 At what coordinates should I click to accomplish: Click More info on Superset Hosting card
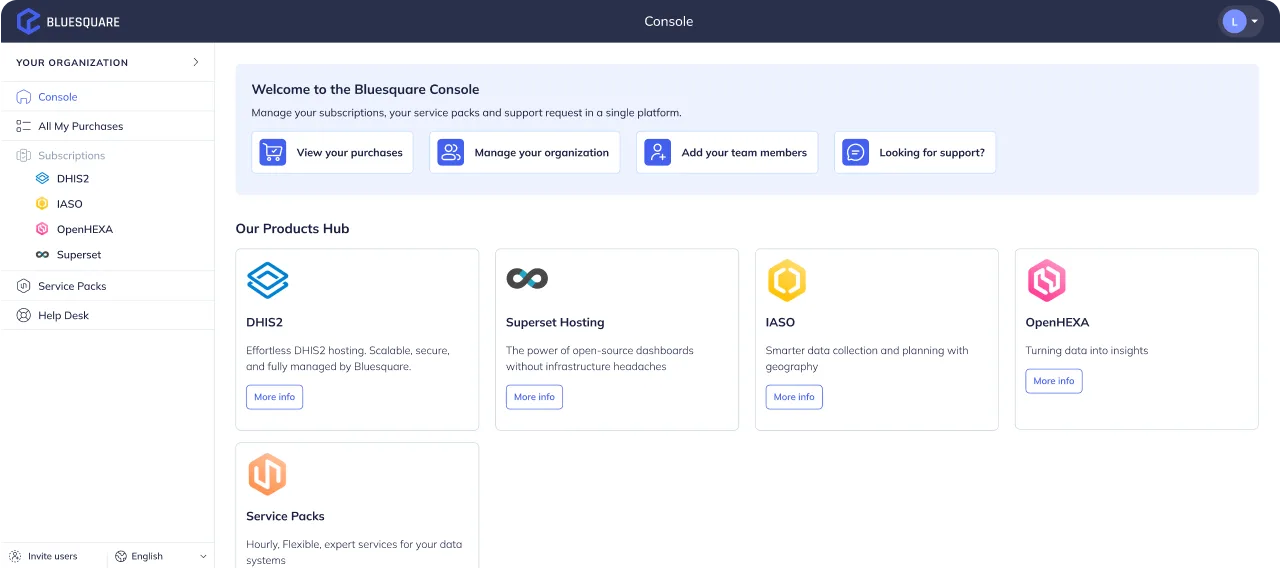point(534,397)
